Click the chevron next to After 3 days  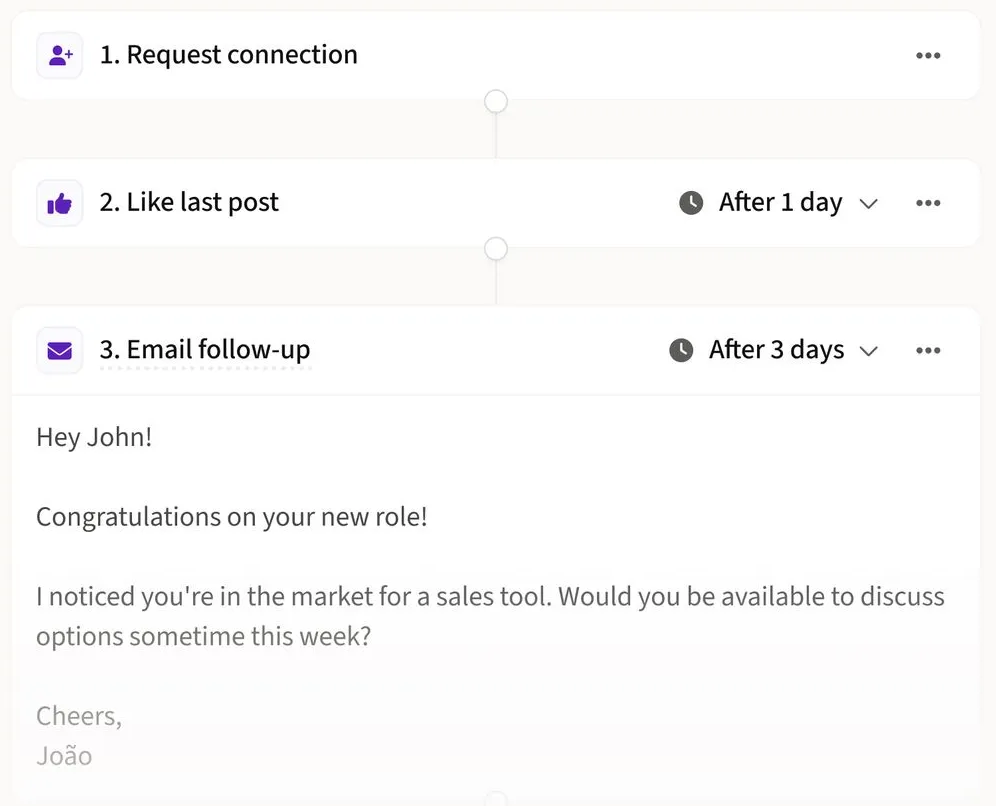pyautogui.click(x=868, y=351)
